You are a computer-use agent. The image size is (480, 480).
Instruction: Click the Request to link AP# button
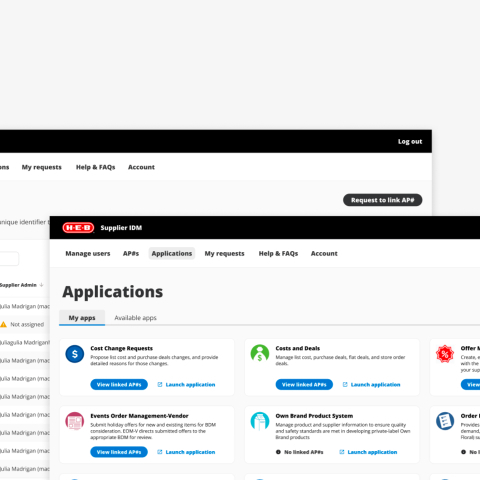383,200
